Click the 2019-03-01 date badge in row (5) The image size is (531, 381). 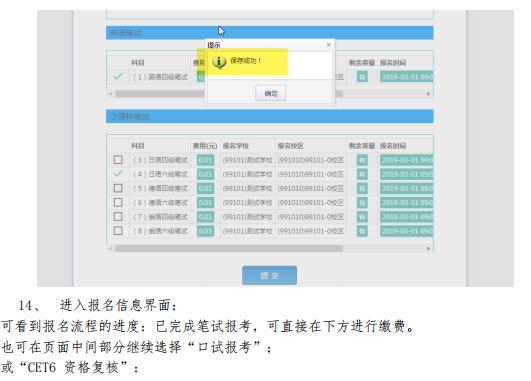coord(406,188)
